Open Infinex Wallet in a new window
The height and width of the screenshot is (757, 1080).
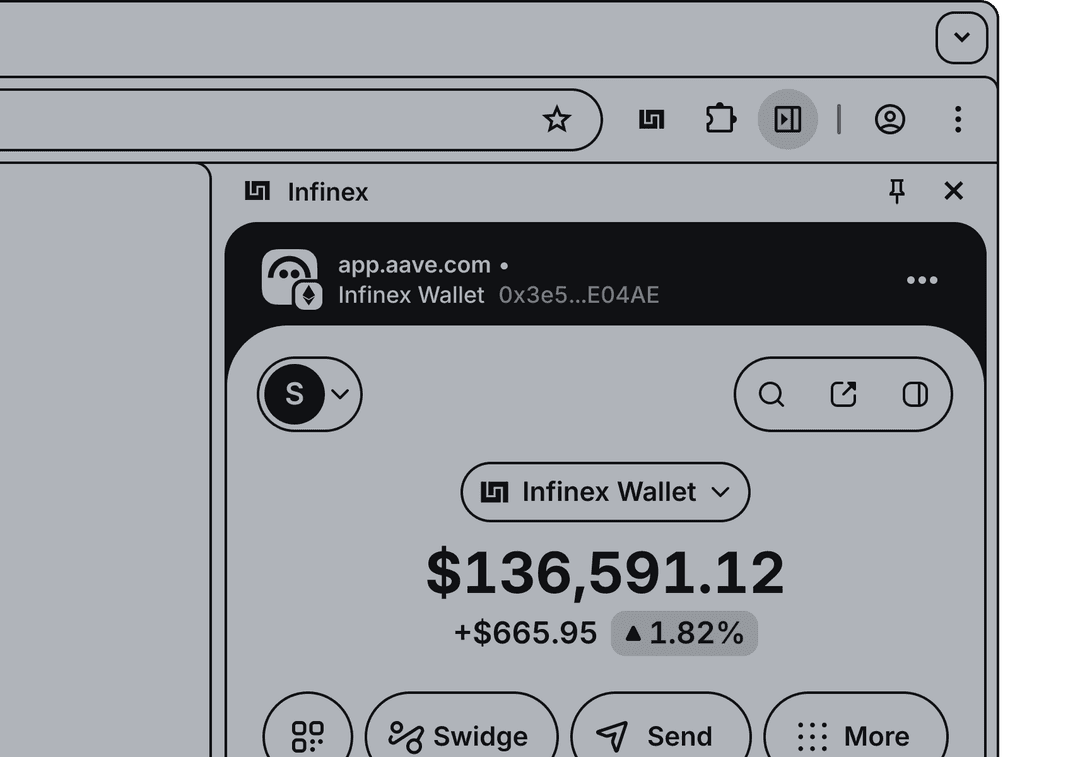[843, 394]
